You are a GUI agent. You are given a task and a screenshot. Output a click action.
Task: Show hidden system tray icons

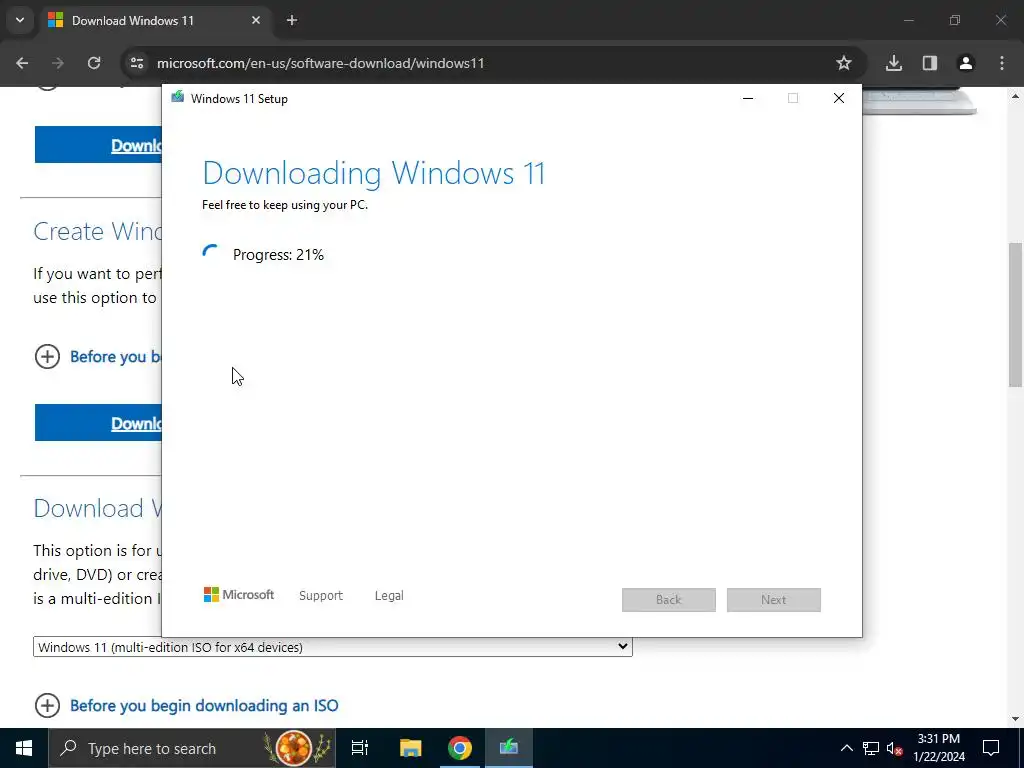(846, 748)
